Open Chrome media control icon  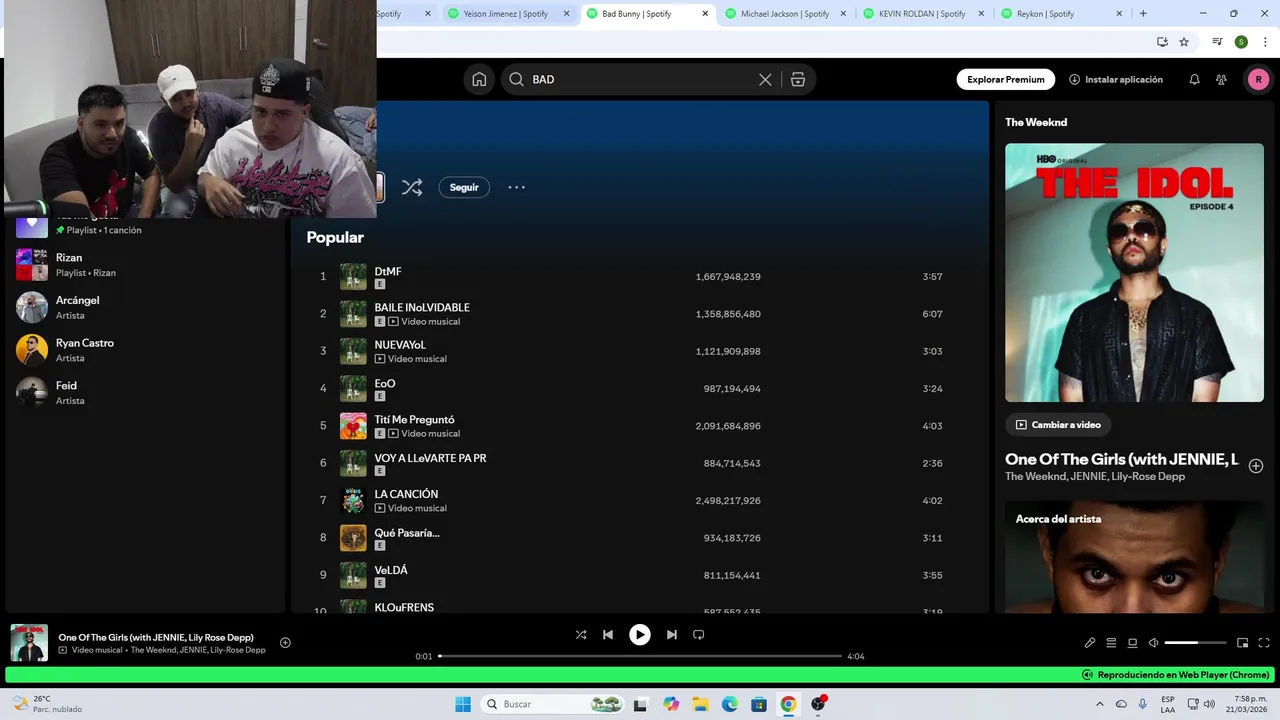(x=1217, y=42)
